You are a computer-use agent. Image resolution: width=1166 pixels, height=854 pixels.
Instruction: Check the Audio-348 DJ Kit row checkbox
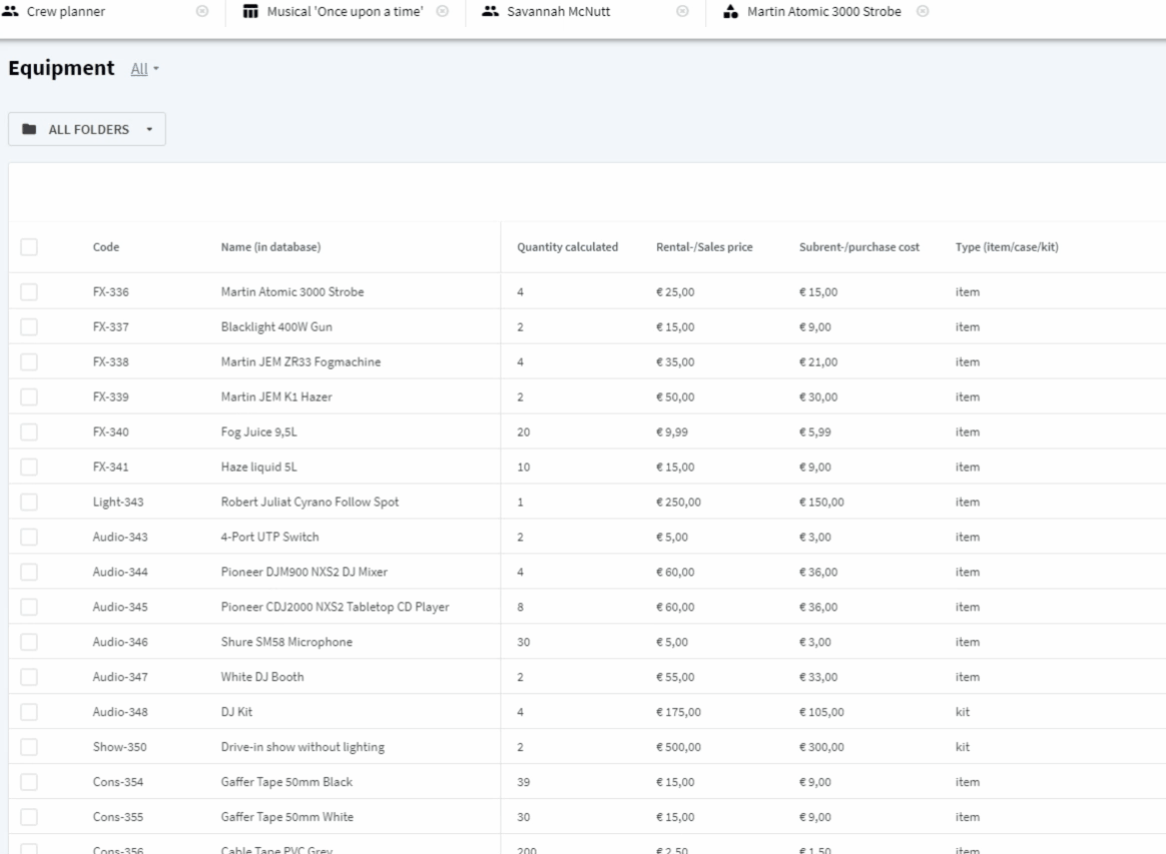click(x=29, y=711)
